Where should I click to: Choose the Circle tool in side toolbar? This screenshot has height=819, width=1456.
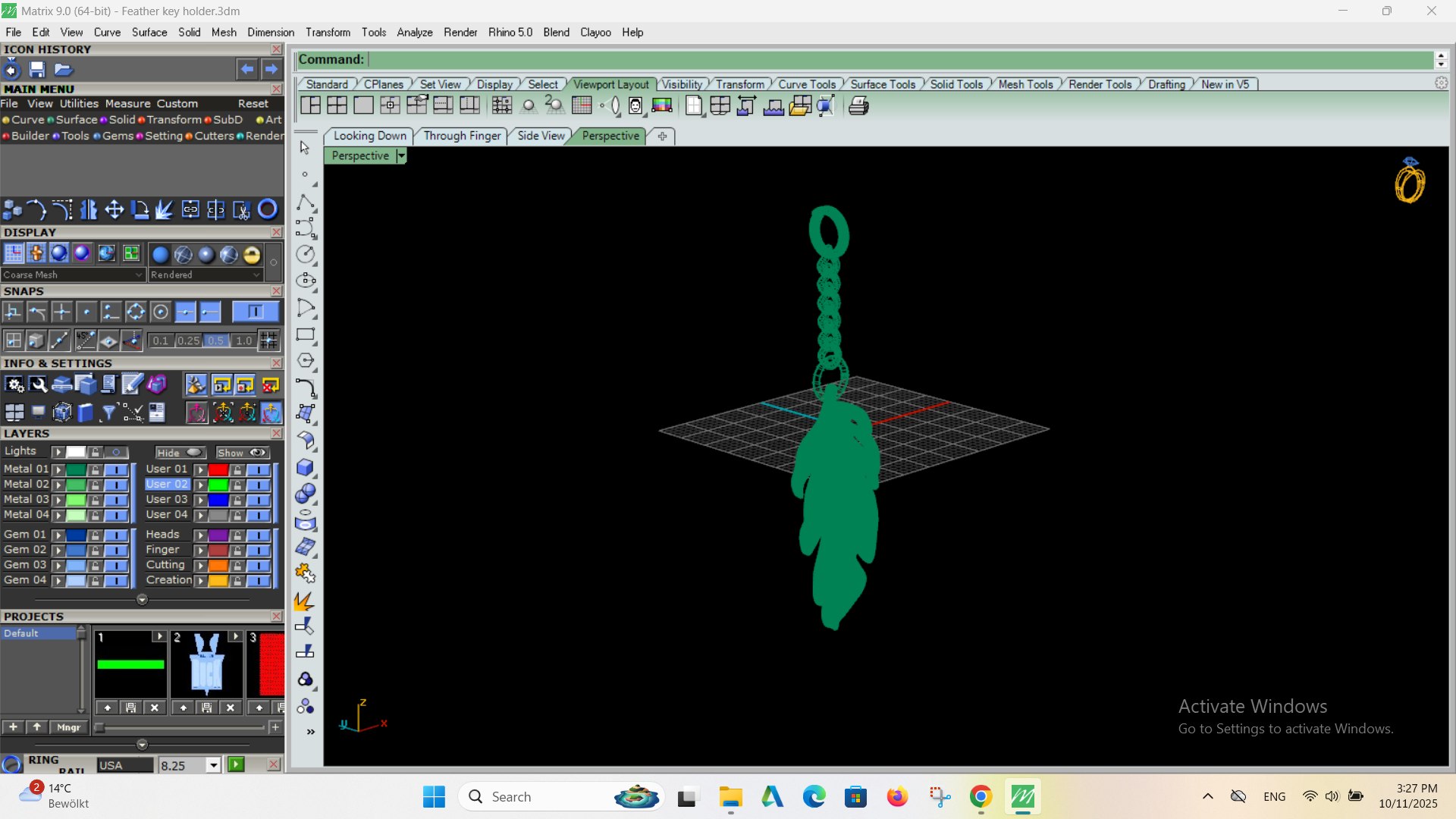[306, 254]
